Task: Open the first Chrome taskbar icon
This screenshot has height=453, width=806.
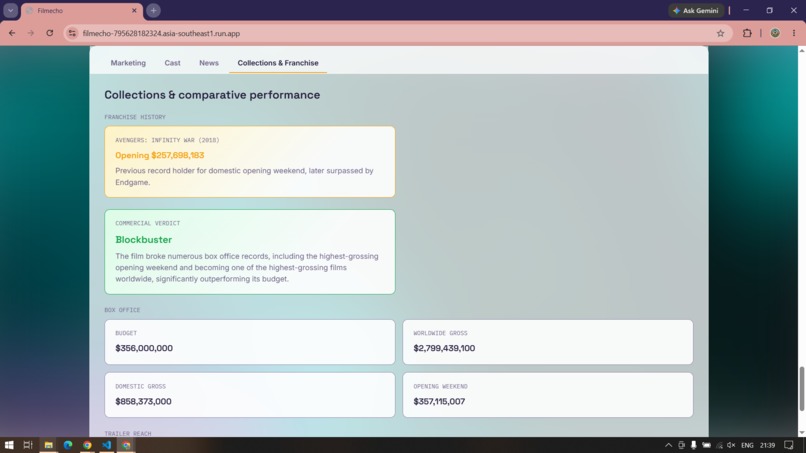Action: click(87, 445)
